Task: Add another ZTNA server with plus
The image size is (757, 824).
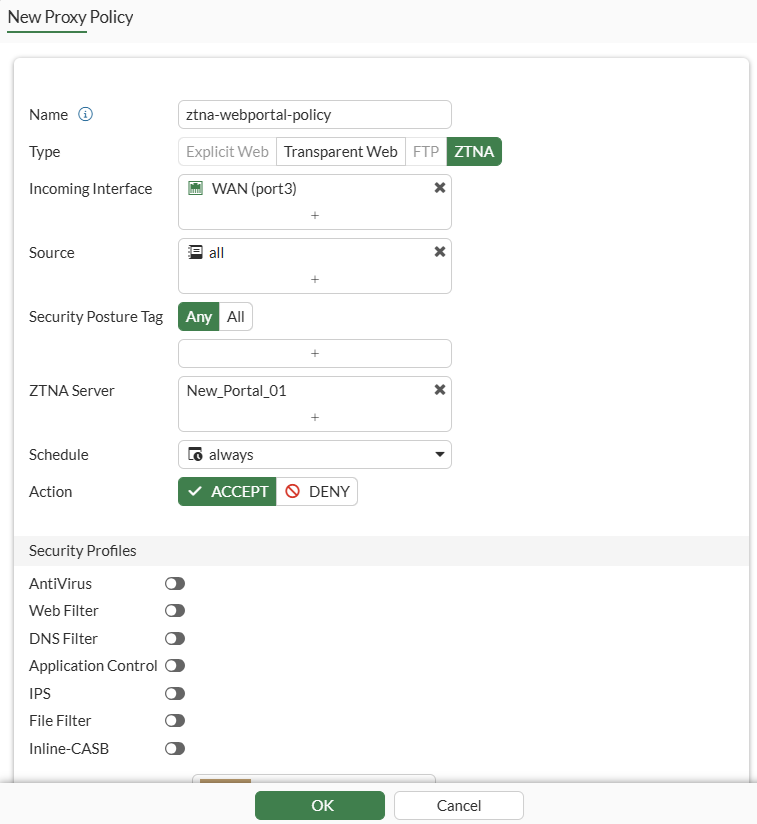Action: click(315, 417)
